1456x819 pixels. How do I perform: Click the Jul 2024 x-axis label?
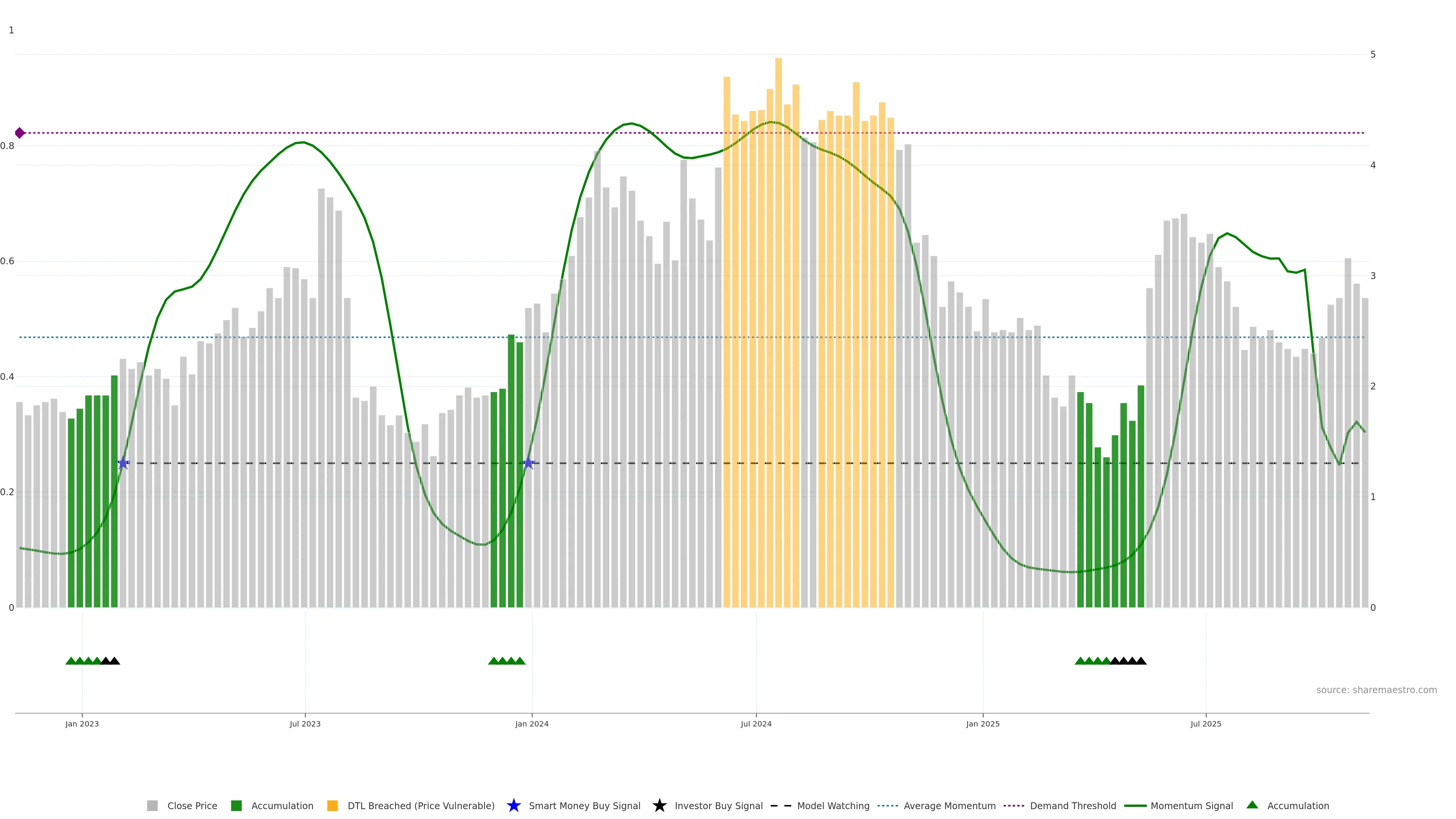(756, 724)
